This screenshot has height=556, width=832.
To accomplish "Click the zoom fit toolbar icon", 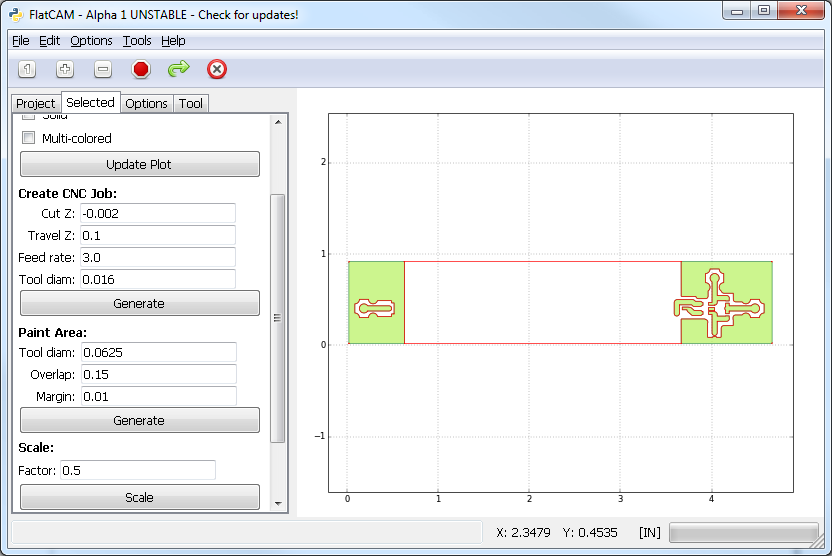I will click(x=27, y=69).
